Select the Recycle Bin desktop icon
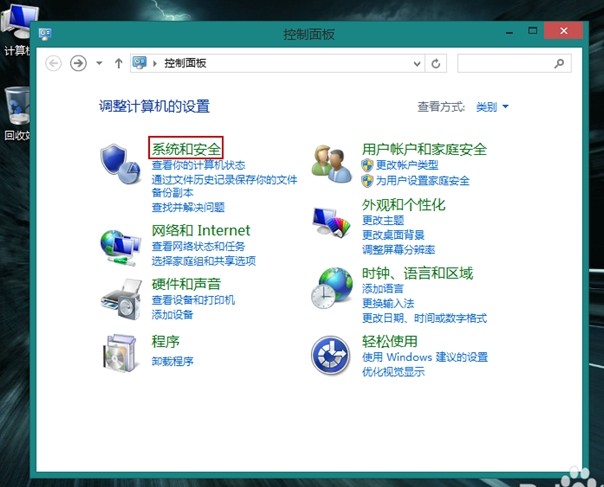The image size is (604, 487). click(16, 113)
